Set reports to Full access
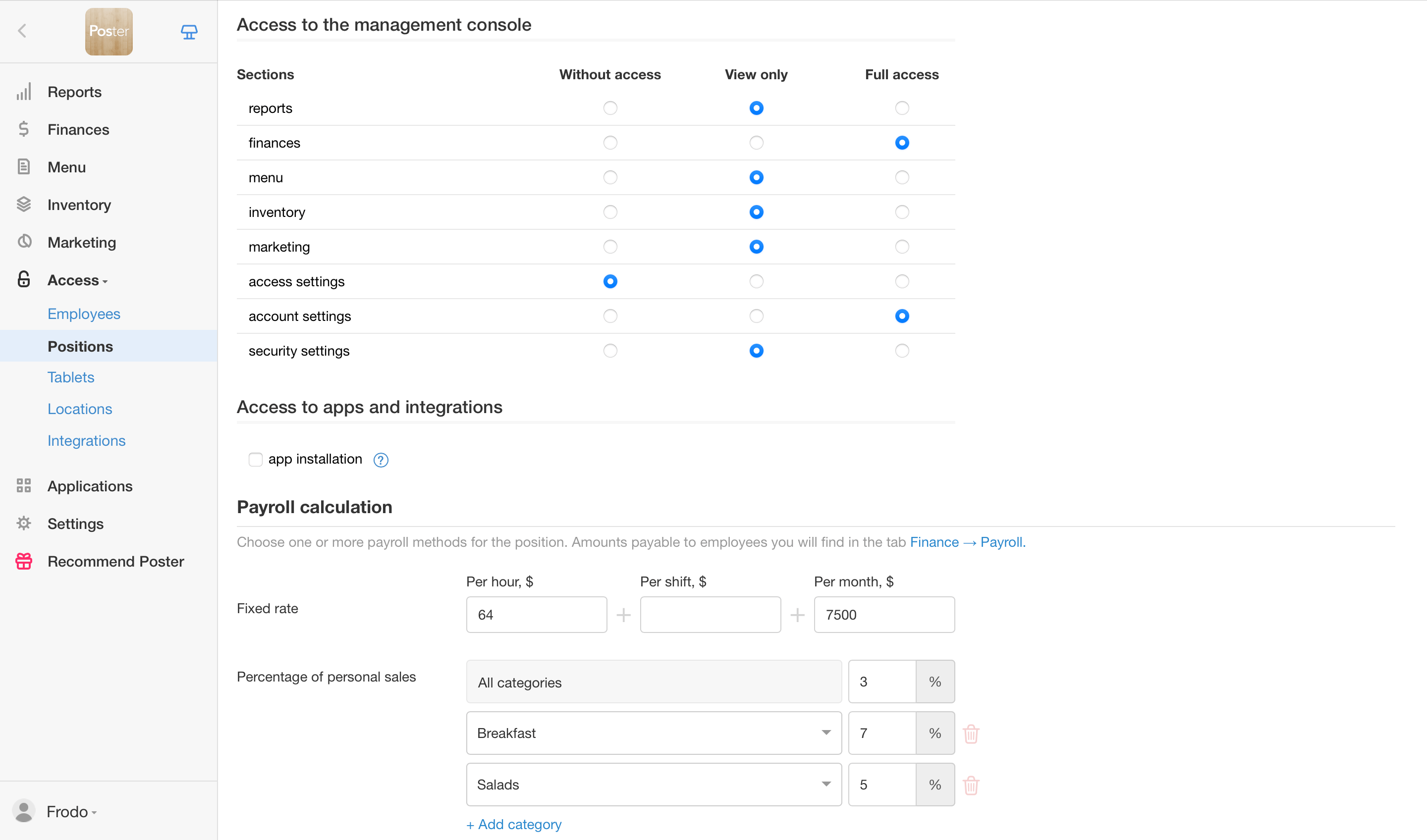 tap(901, 108)
